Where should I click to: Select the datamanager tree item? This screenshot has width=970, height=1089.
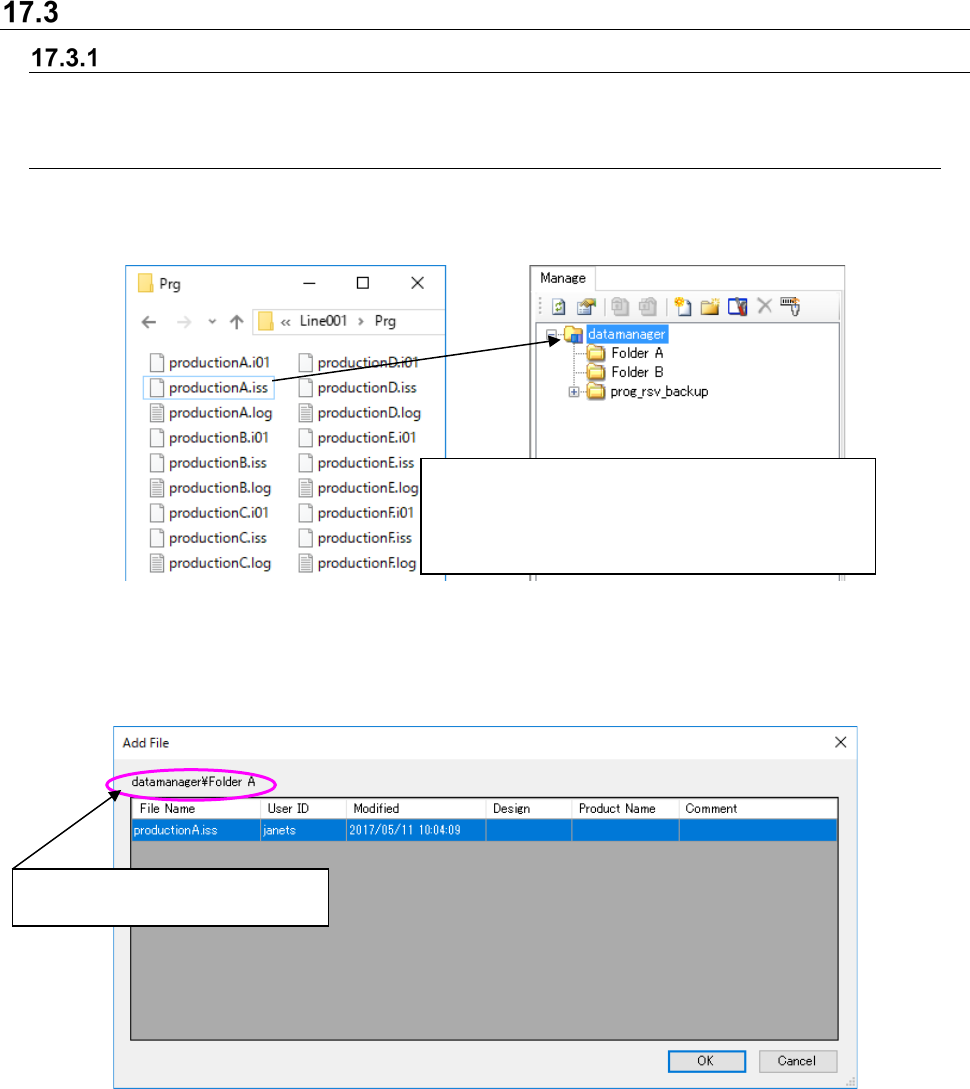point(626,334)
